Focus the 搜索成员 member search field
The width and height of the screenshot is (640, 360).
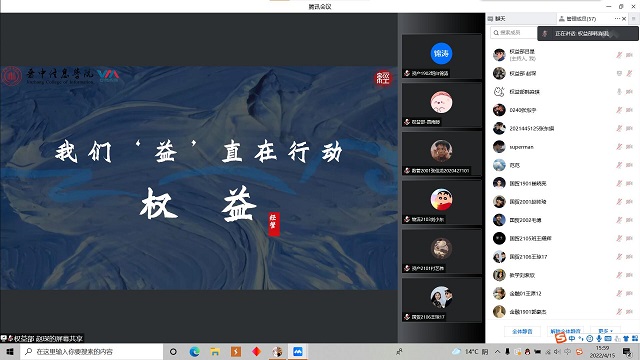coord(513,32)
